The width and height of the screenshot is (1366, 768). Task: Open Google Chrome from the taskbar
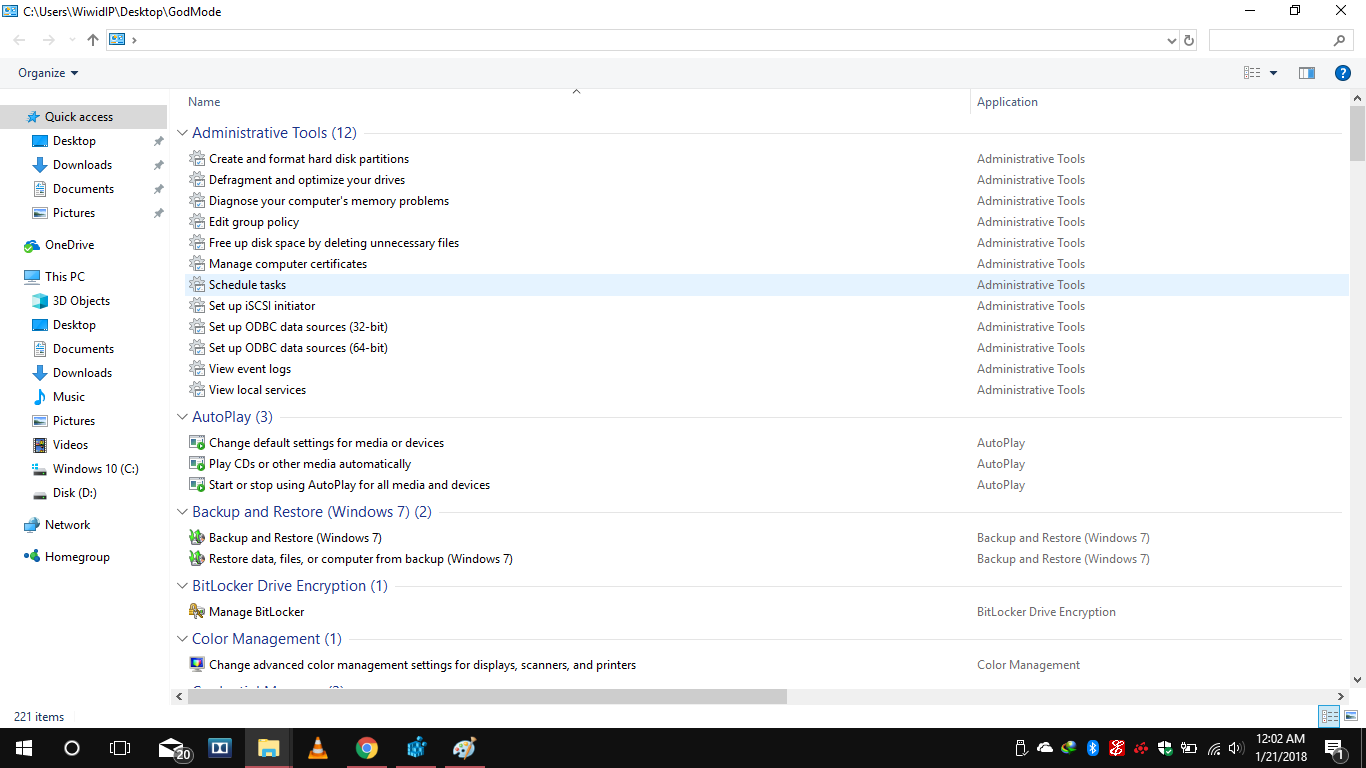pyautogui.click(x=367, y=748)
